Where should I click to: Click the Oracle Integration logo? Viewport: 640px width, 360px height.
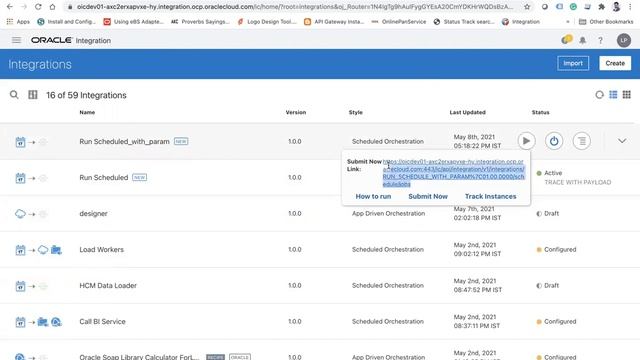[x=71, y=40]
